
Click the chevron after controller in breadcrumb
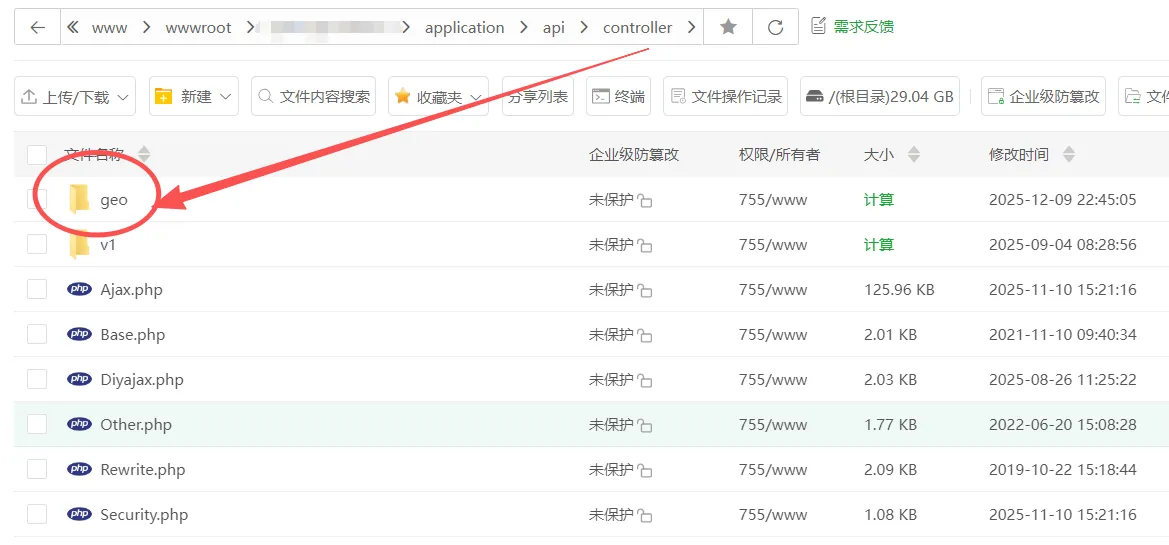click(691, 28)
